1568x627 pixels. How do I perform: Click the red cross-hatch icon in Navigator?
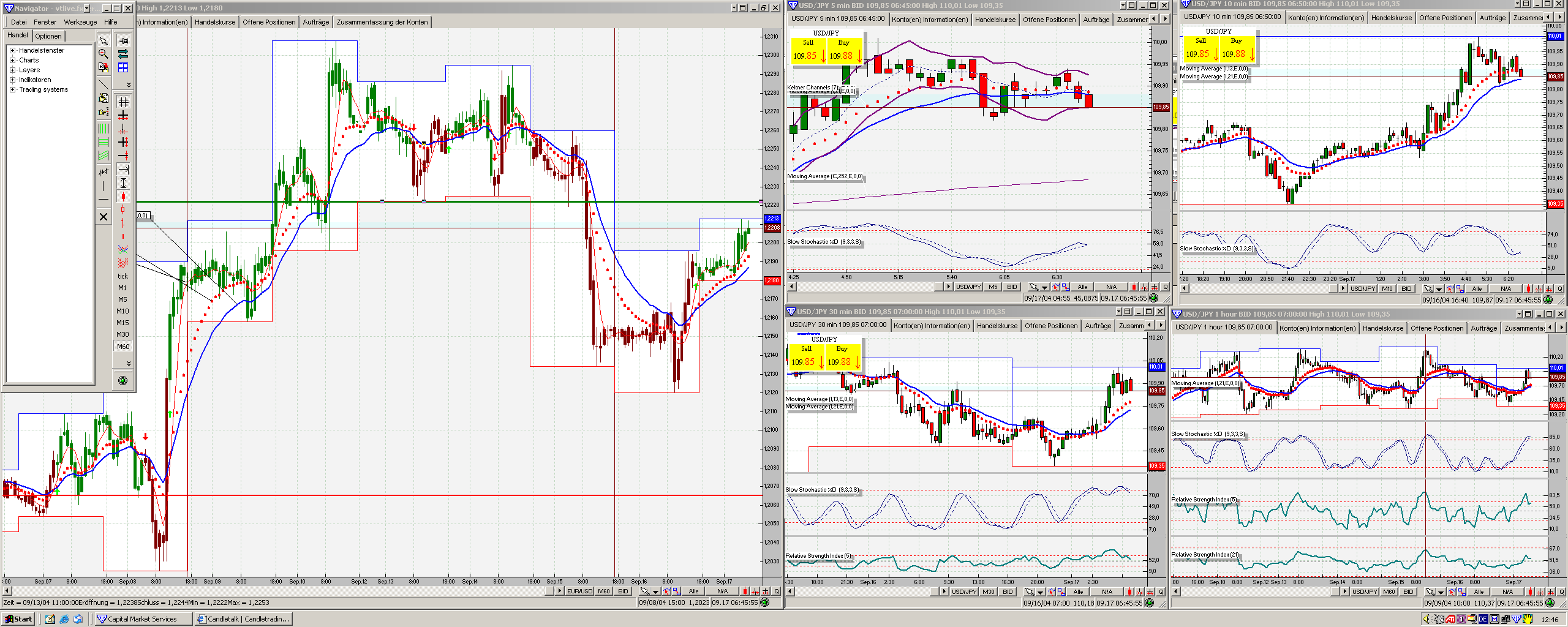point(123,263)
